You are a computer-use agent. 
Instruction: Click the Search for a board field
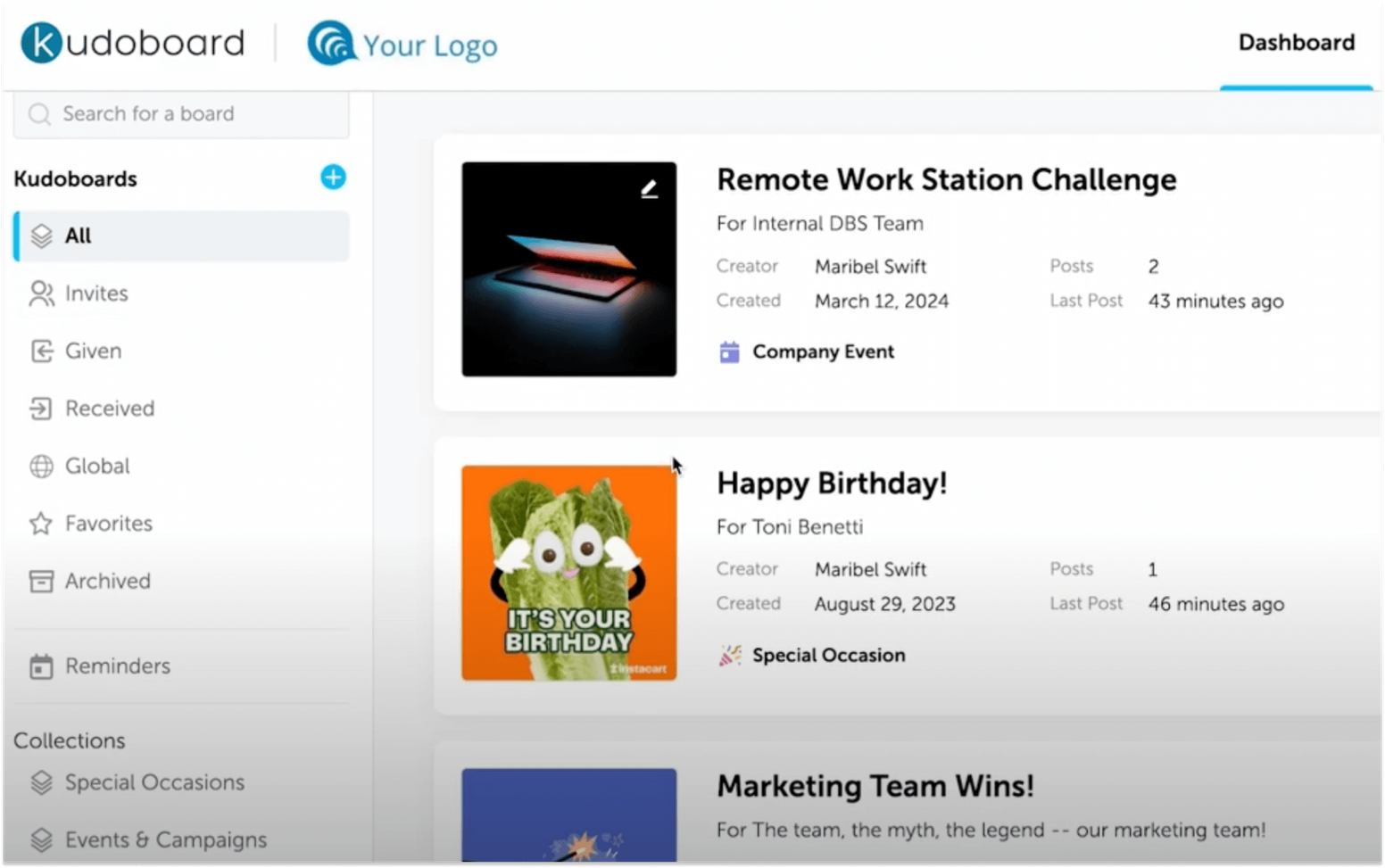pos(181,114)
